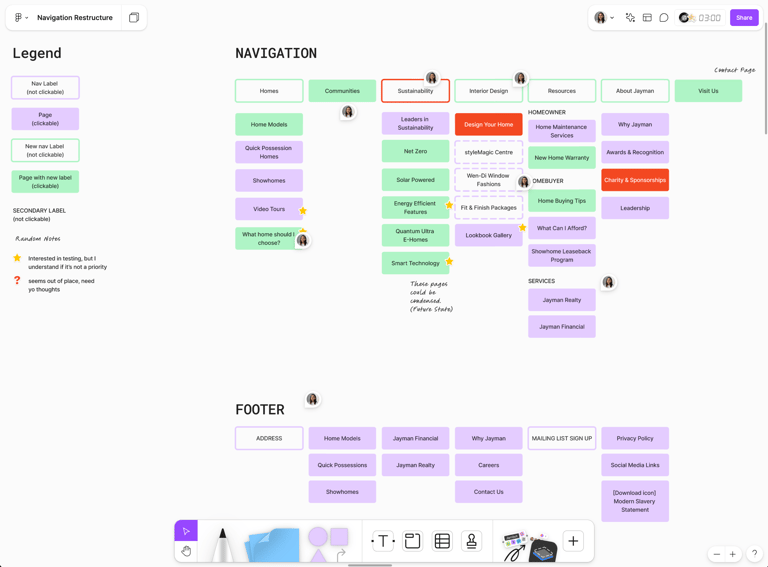768x567 pixels.
Task: Open the Figma main menu dropdown
Action: (x=21, y=18)
